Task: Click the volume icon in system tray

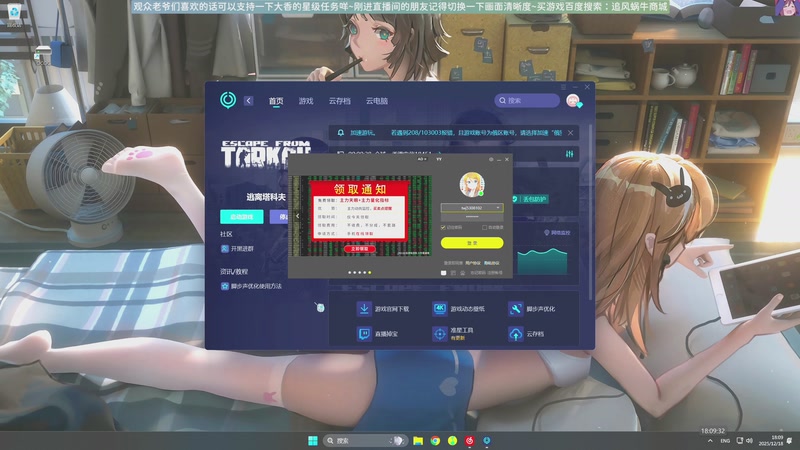Action: [x=749, y=440]
